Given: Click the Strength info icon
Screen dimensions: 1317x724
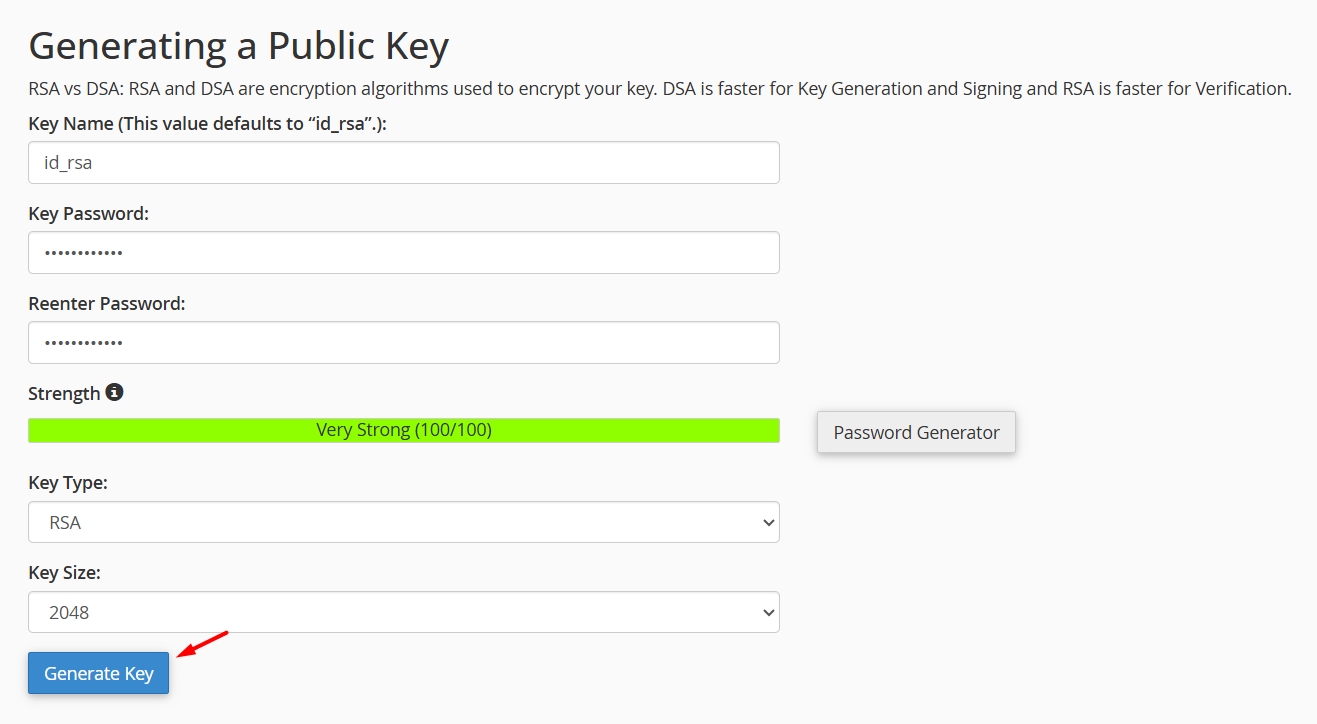Looking at the screenshot, I should click(x=115, y=392).
